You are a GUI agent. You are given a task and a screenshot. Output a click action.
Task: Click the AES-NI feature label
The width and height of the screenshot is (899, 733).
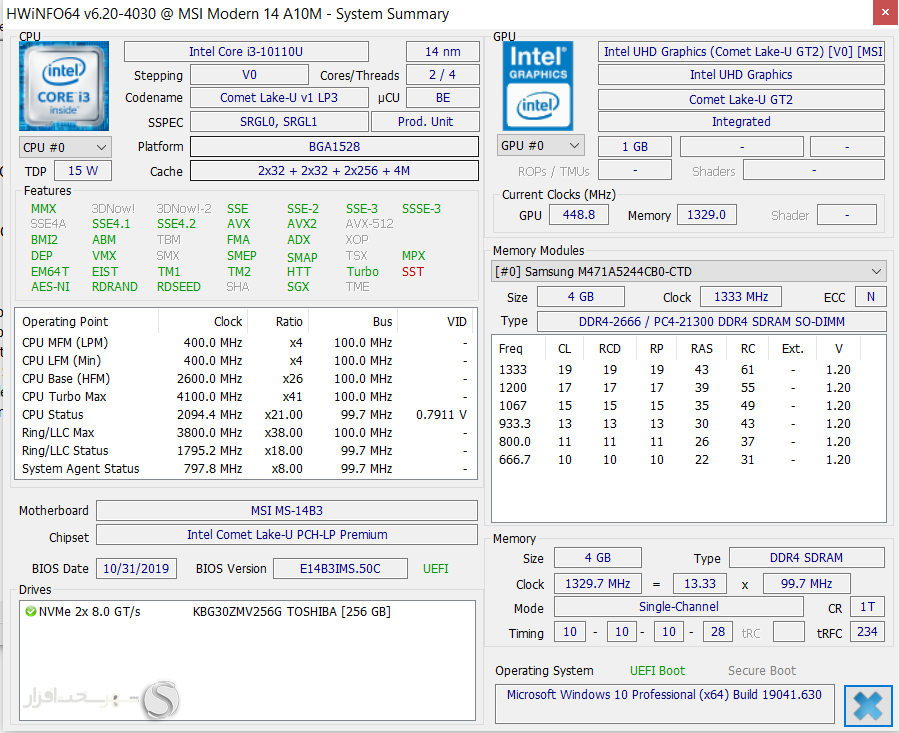click(x=50, y=286)
